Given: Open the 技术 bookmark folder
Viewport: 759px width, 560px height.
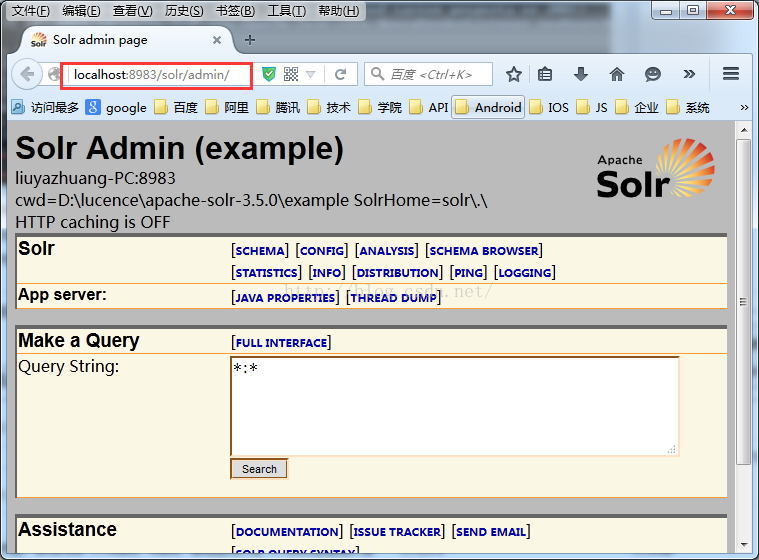Looking at the screenshot, I should 329,107.
